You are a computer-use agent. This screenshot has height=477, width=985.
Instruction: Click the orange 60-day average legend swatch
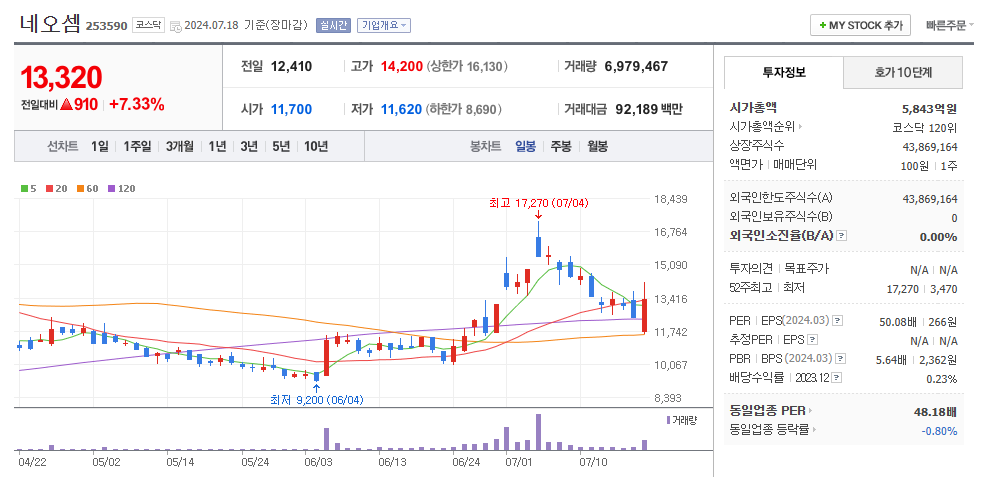point(80,189)
